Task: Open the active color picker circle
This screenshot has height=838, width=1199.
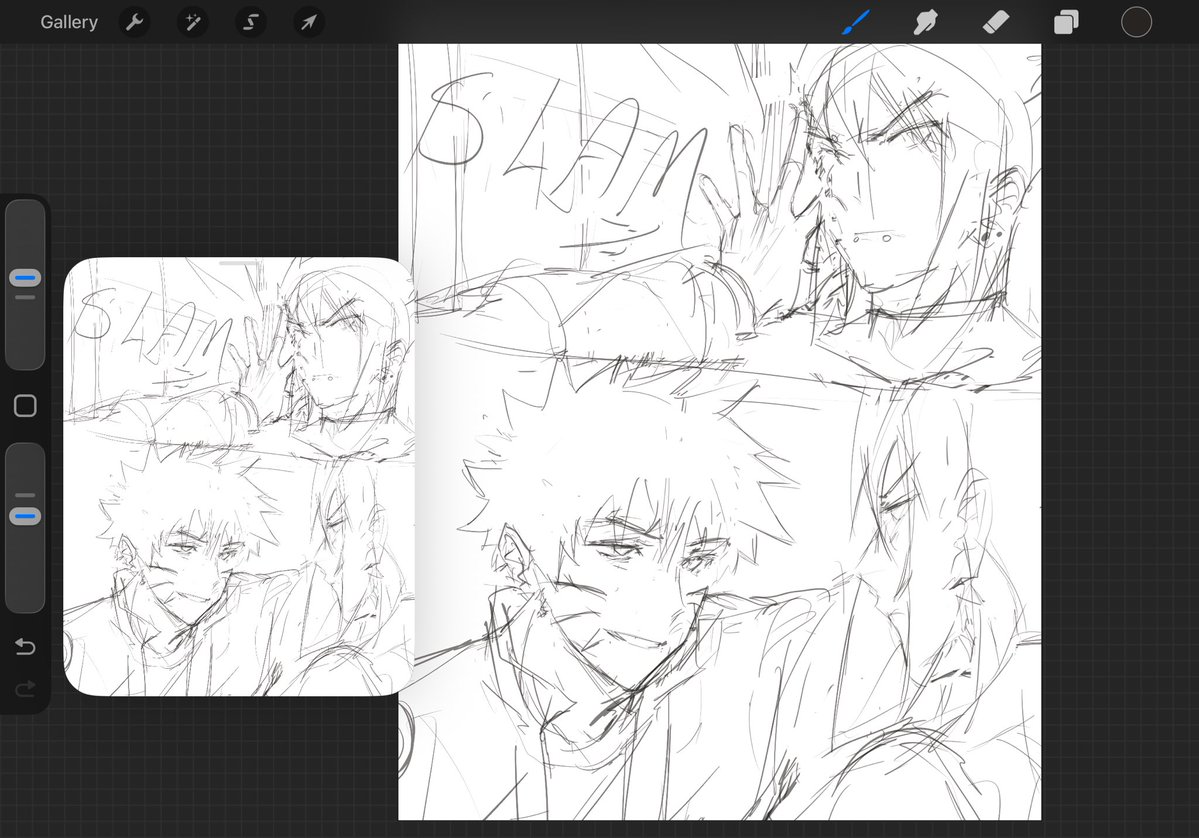Action: point(1136,22)
